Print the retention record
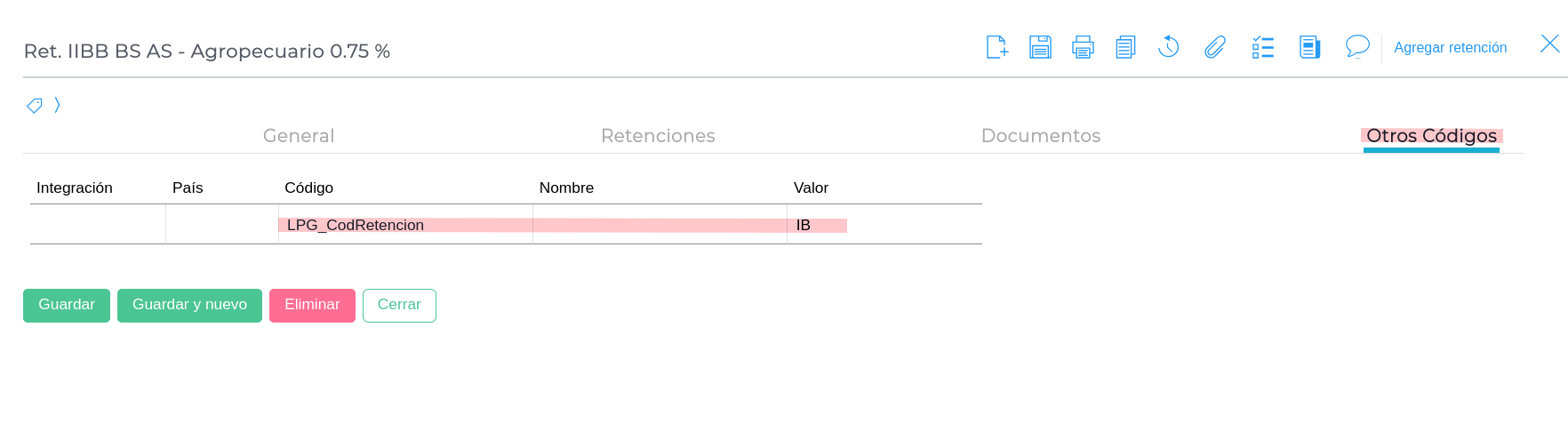1568x431 pixels. (x=1083, y=47)
